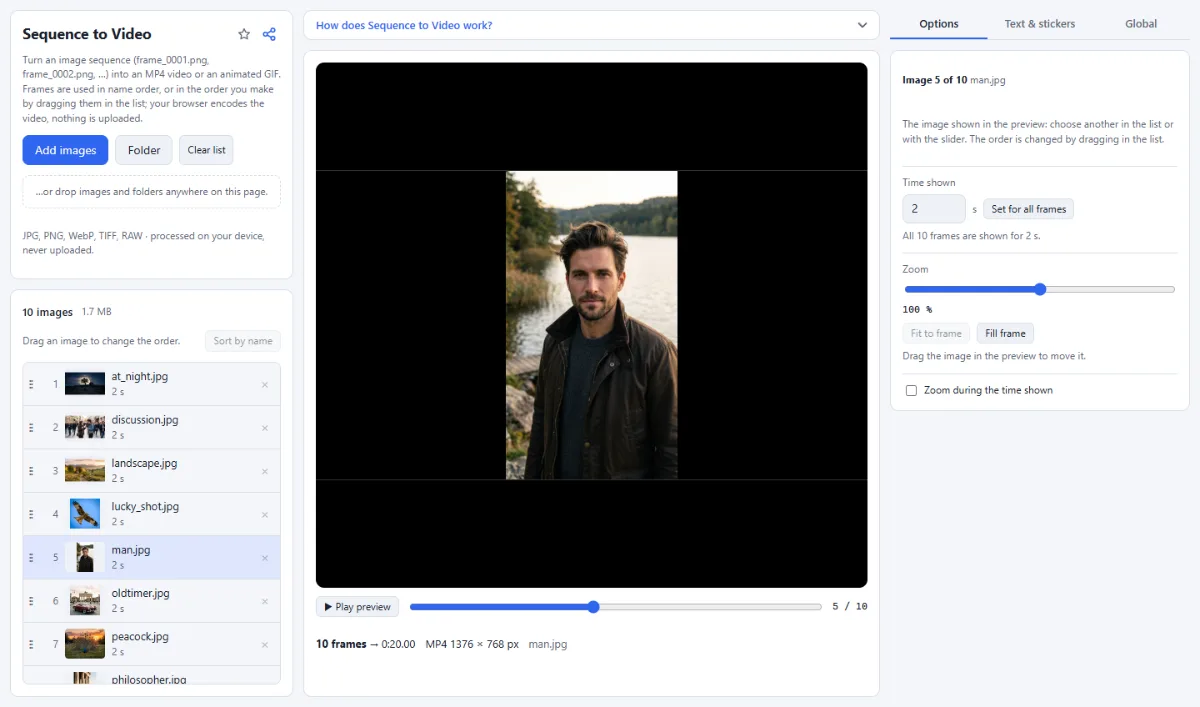Select the man.jpg thumbnail in list

(x=85, y=557)
